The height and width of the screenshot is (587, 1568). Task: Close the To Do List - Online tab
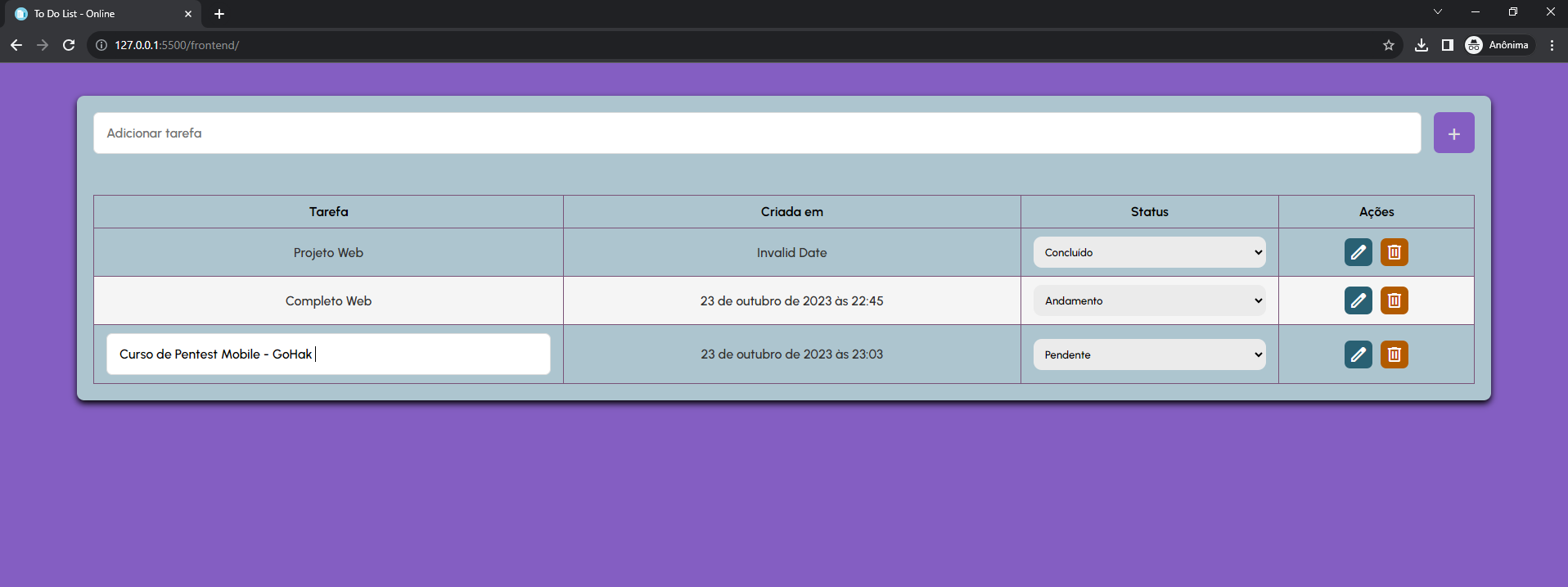188,14
